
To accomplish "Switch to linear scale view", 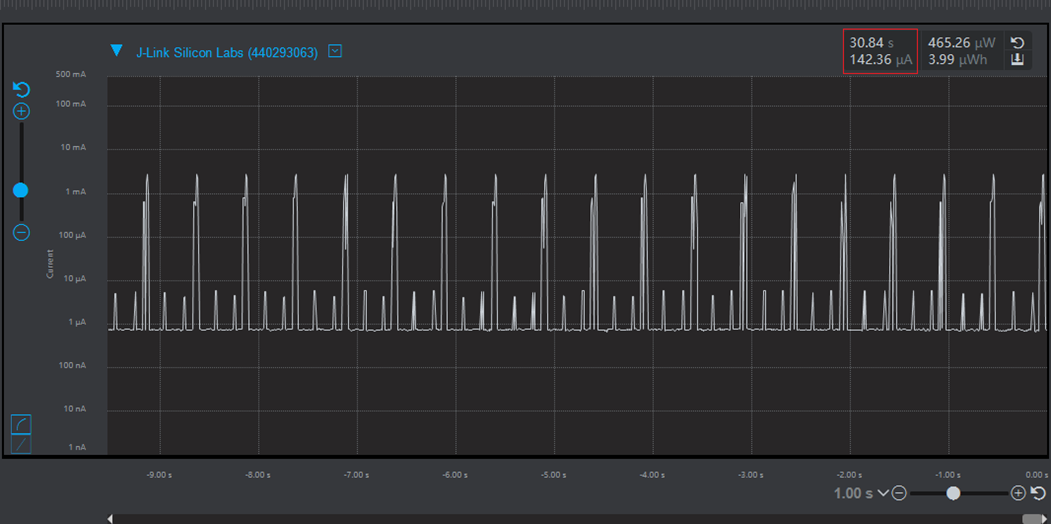I will tap(21, 444).
